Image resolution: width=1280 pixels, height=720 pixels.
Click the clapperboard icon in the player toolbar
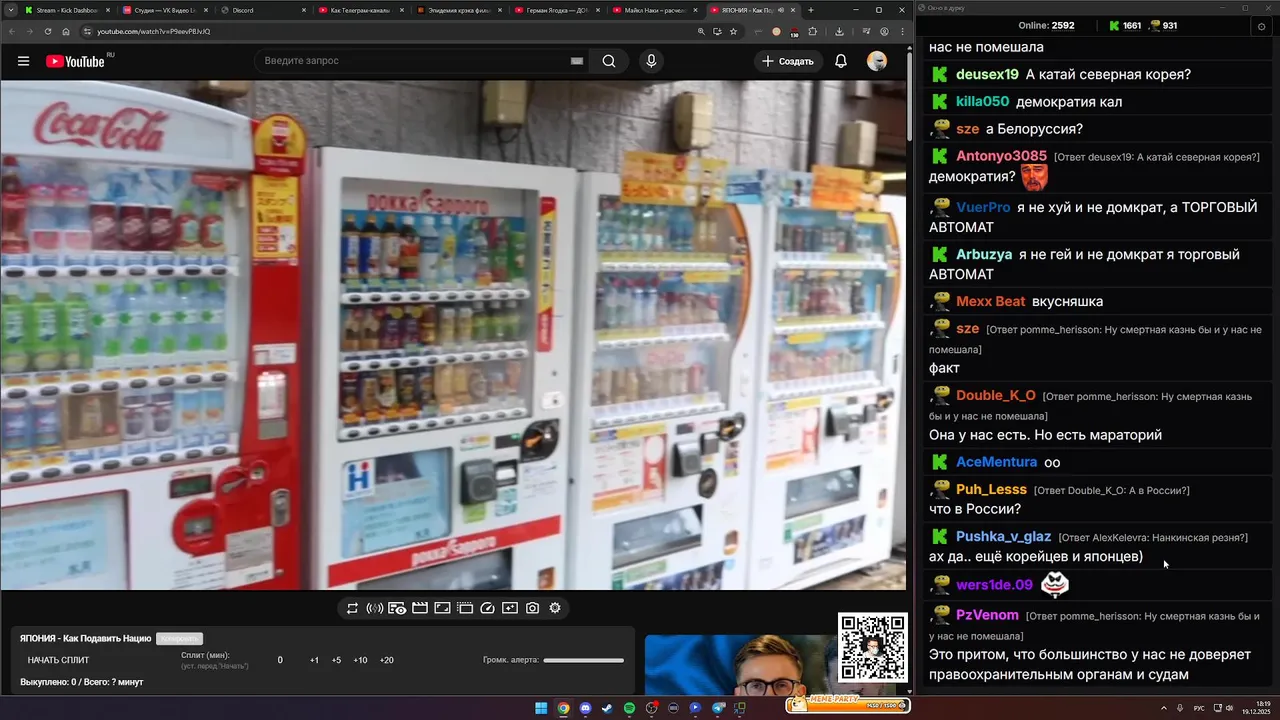420,608
